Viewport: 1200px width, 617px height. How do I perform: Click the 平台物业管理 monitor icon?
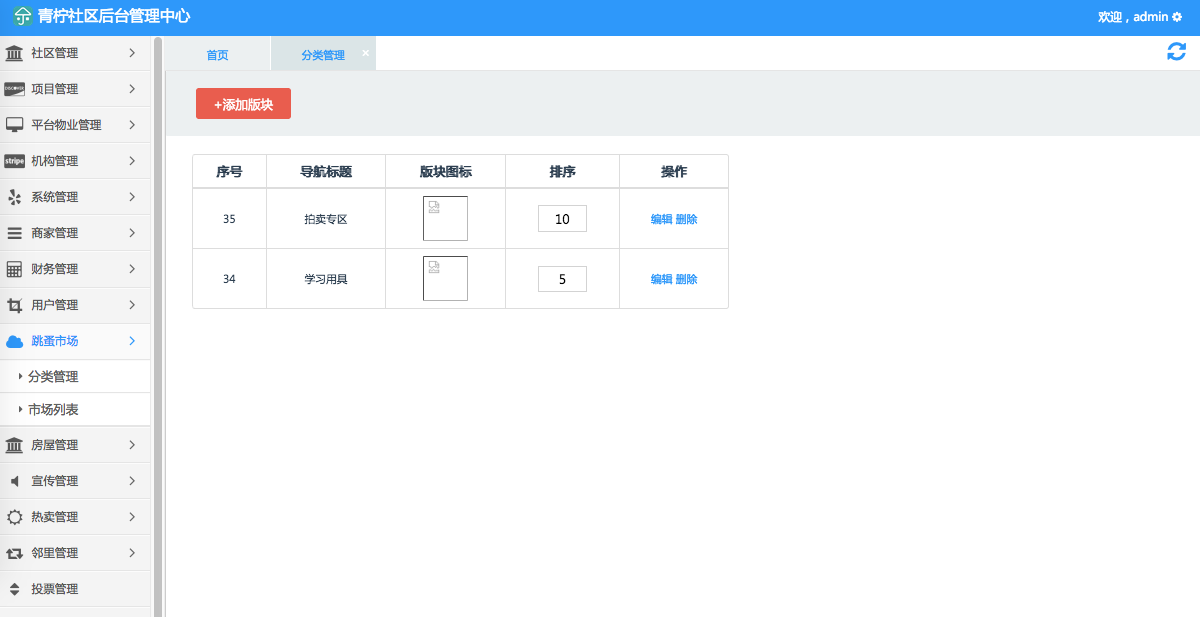tap(14, 125)
